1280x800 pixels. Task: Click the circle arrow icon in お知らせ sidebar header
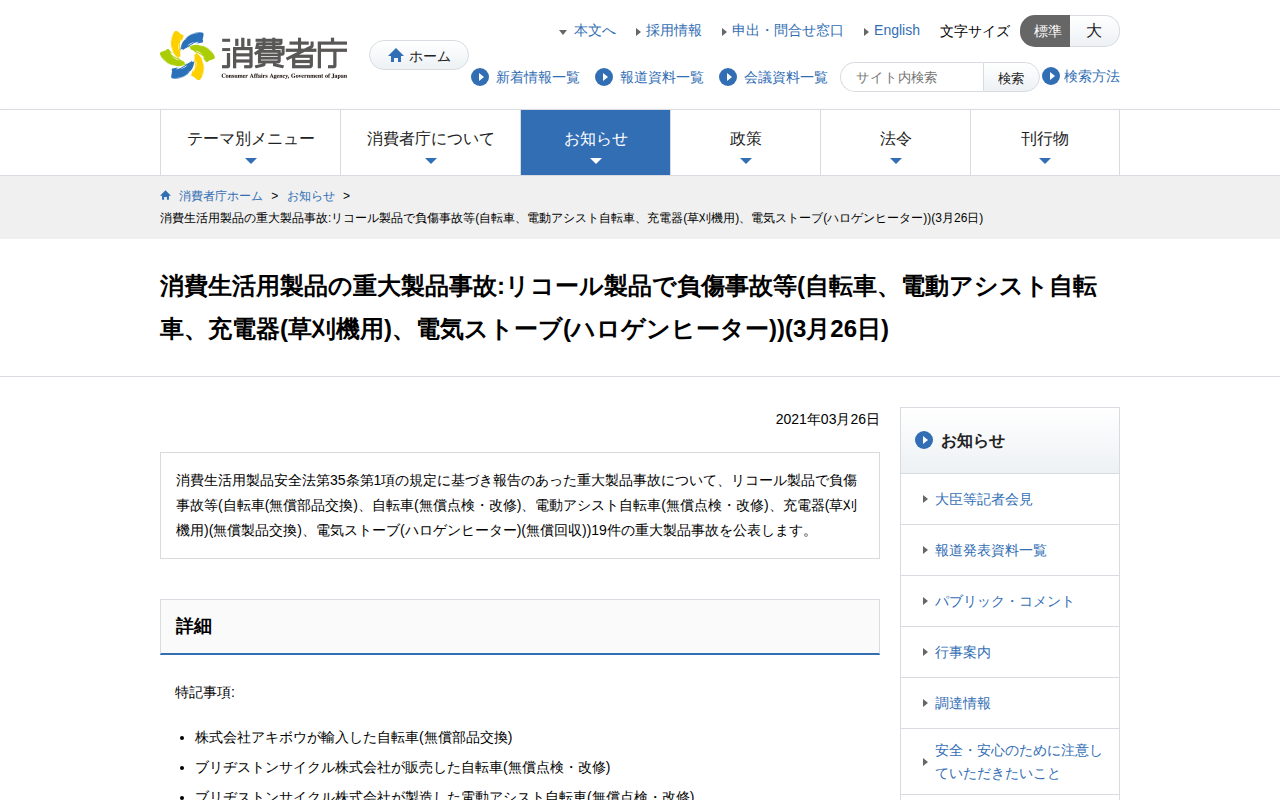[924, 440]
